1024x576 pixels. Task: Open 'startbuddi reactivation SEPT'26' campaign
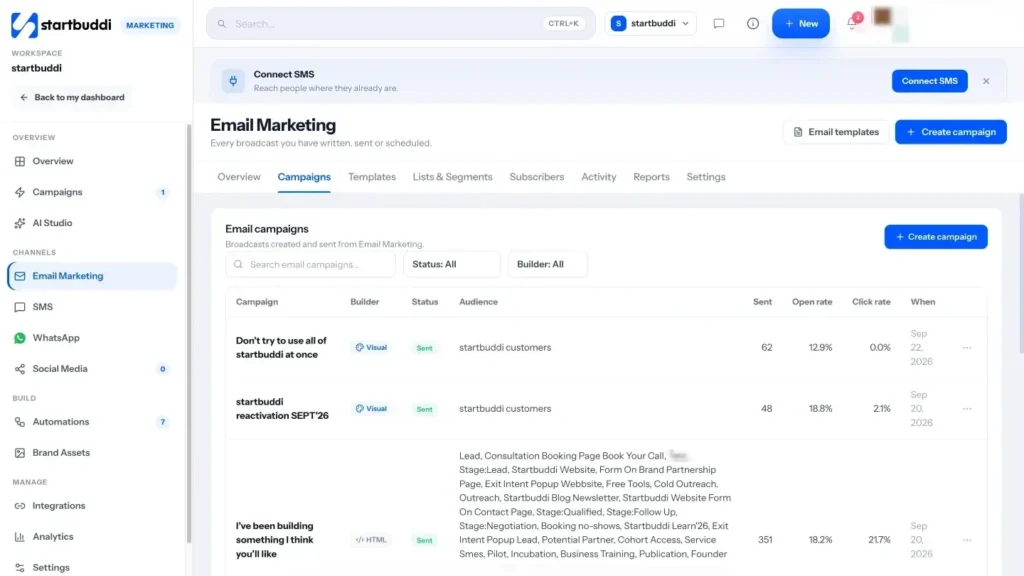pyautogui.click(x=282, y=409)
